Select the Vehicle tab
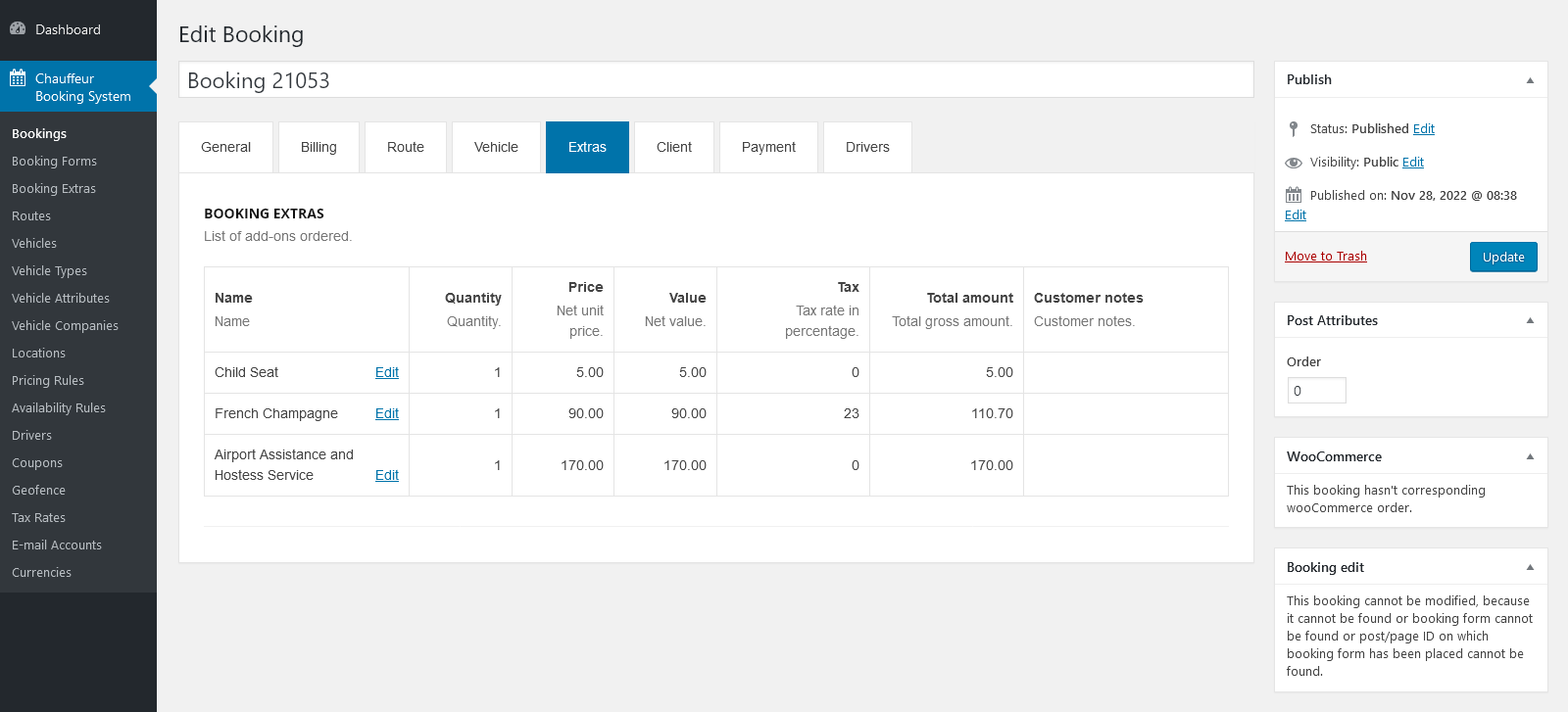The width and height of the screenshot is (1568, 712). pyautogui.click(x=496, y=147)
